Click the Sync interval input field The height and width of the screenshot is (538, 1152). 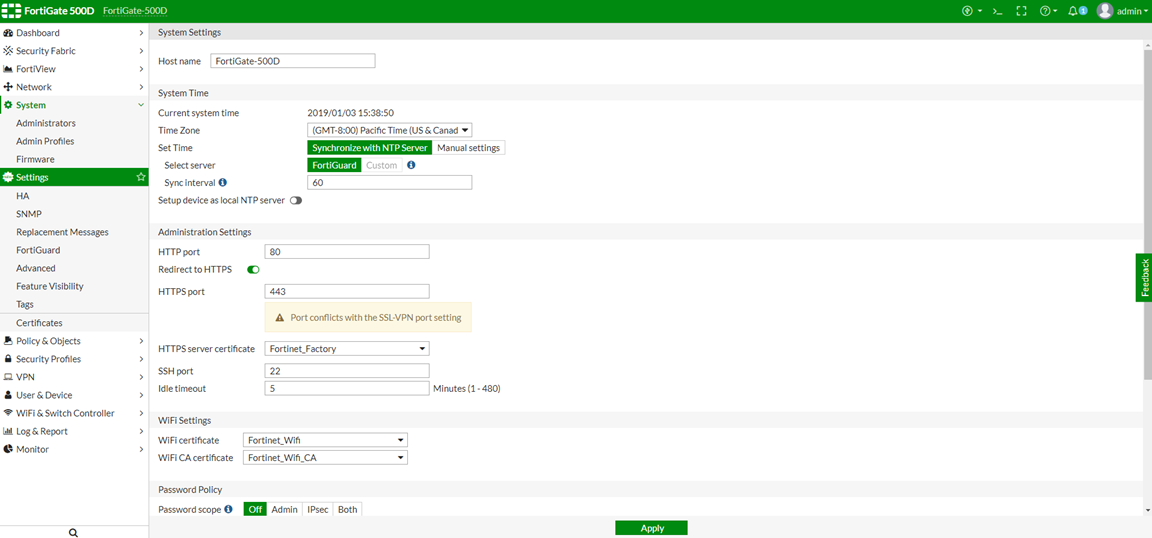tap(389, 182)
